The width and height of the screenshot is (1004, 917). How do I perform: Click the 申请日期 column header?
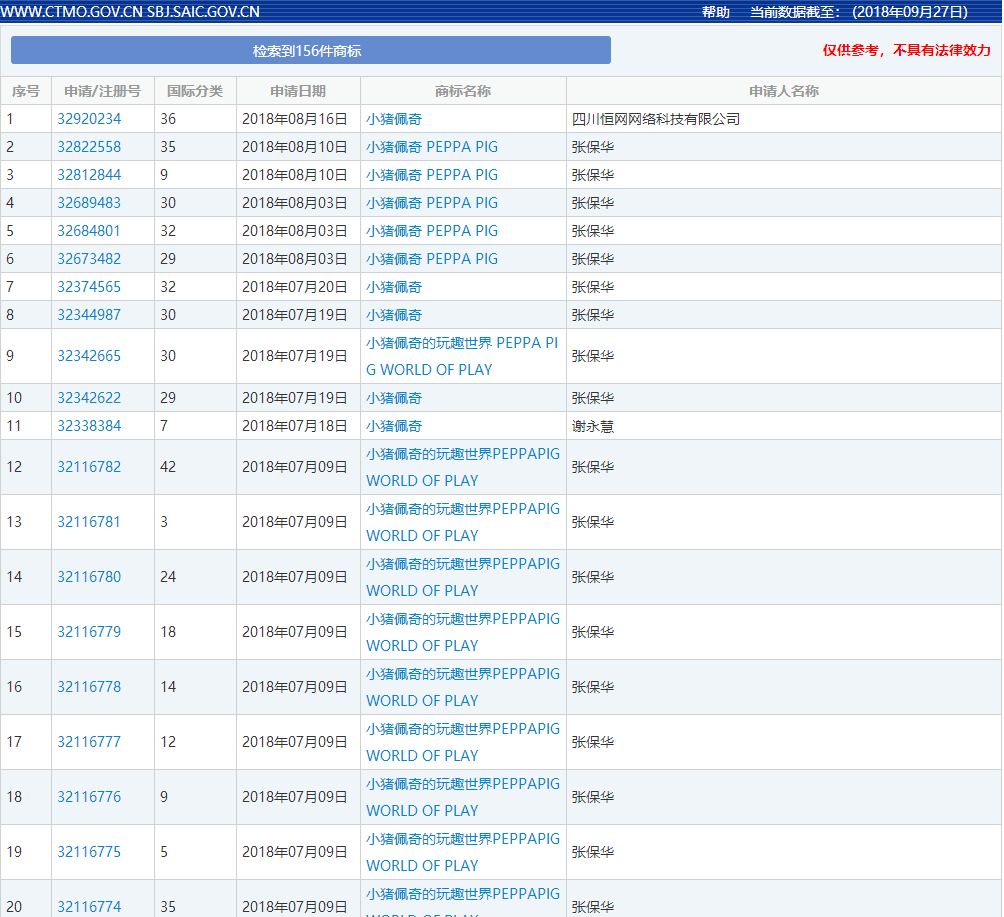coord(298,91)
